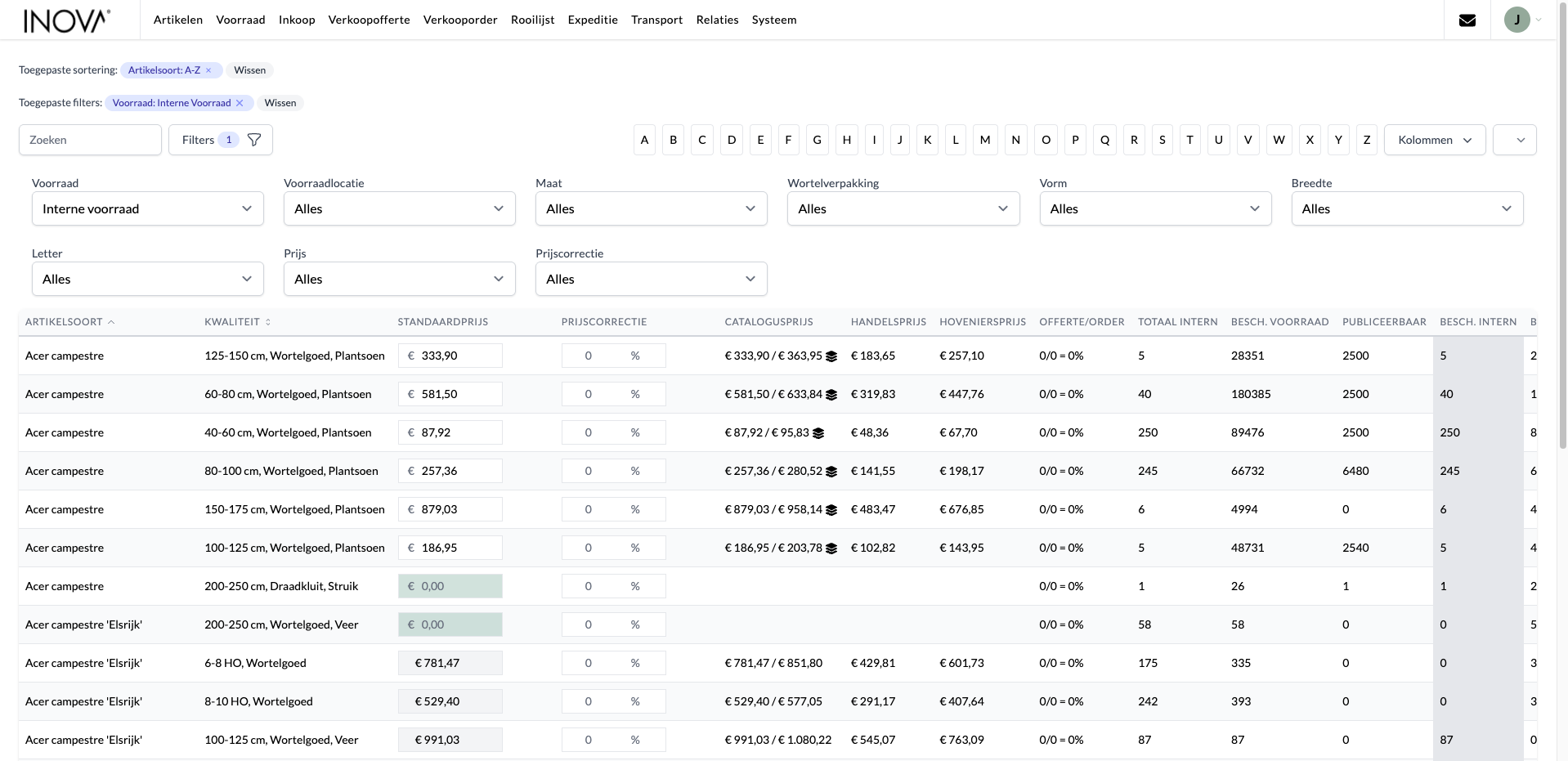The height and width of the screenshot is (761, 1568).
Task: Open the Vorm filter dropdown
Action: tap(1156, 208)
